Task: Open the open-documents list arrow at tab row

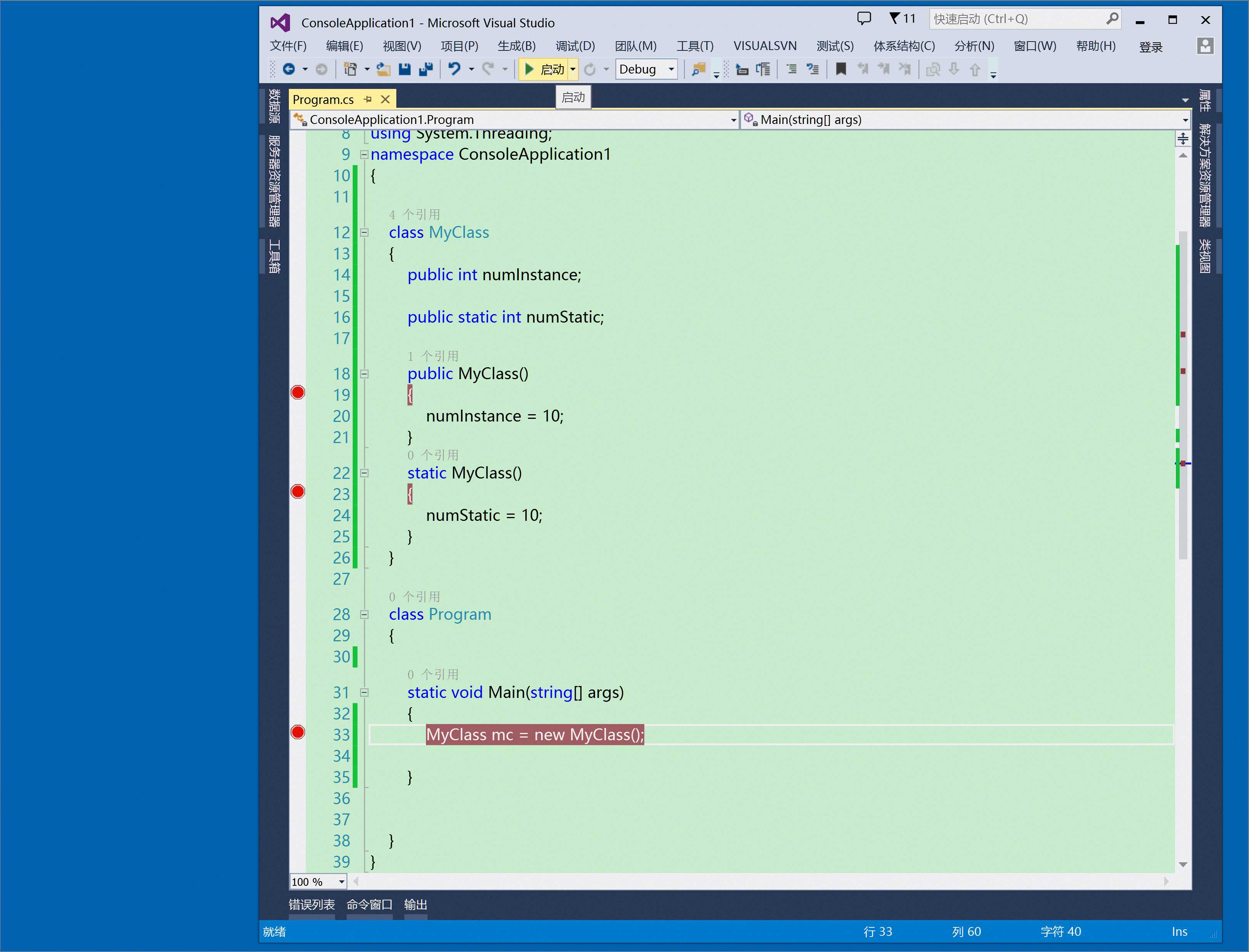Action: click(1185, 100)
